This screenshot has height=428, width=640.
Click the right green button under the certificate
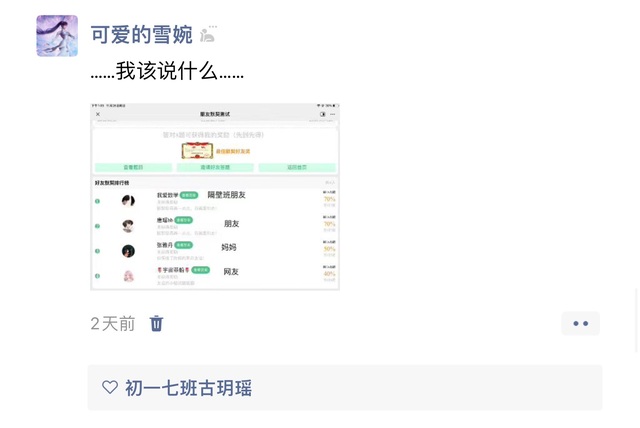[297, 167]
